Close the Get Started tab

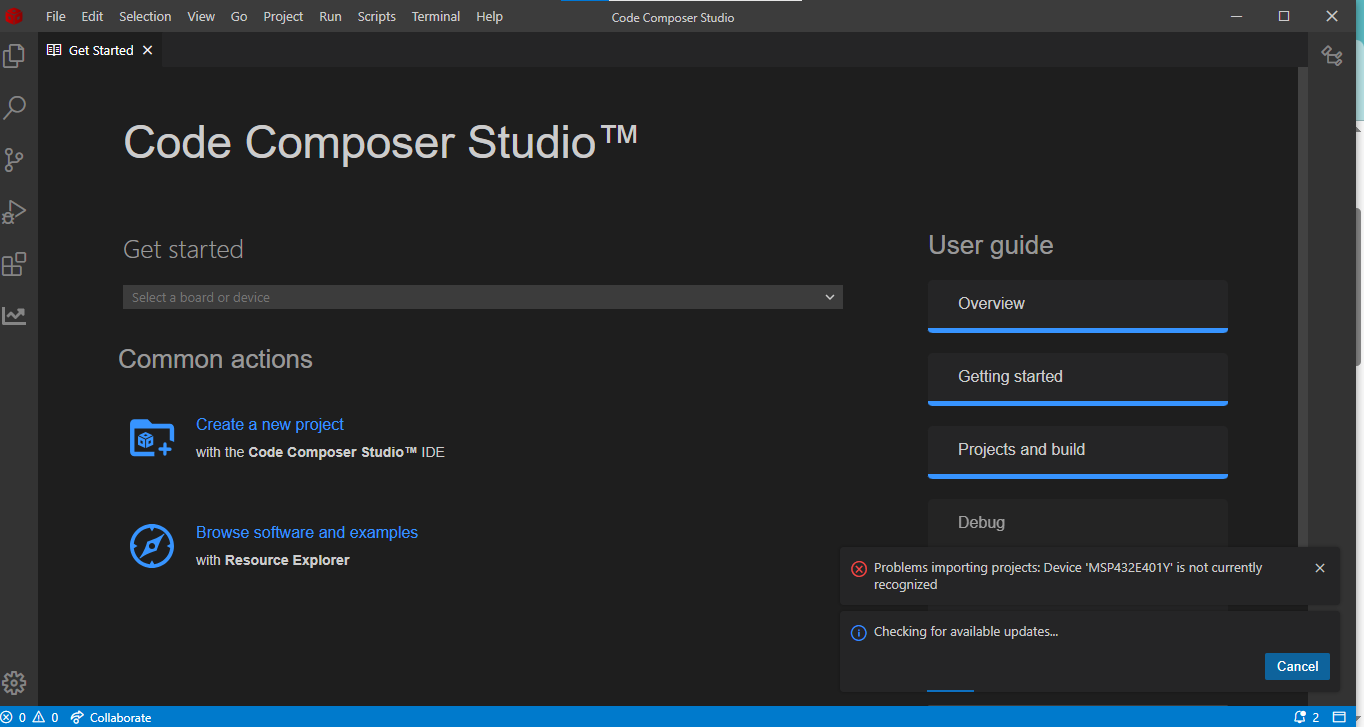tap(148, 50)
